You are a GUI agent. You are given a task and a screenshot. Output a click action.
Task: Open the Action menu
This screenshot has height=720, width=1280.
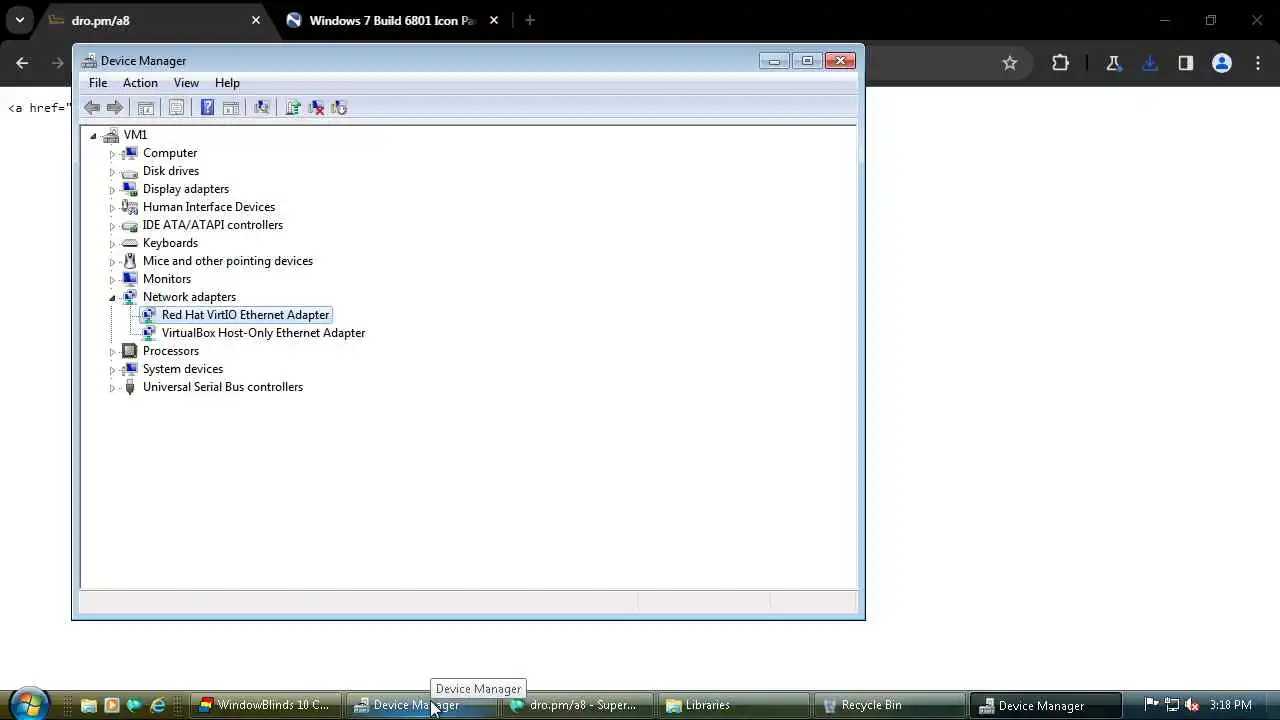[140, 83]
